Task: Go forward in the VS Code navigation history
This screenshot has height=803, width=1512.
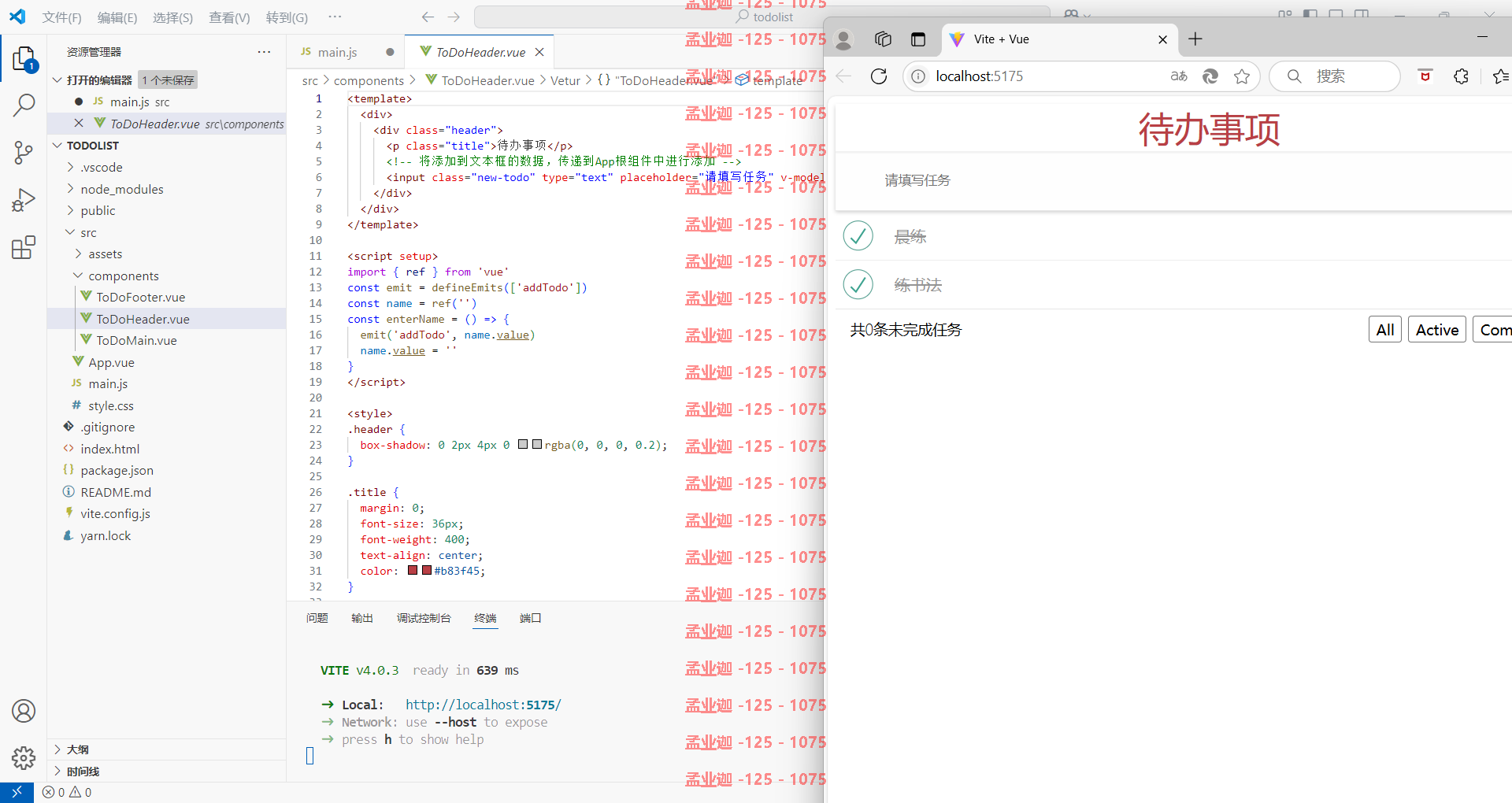Action: pyautogui.click(x=454, y=17)
